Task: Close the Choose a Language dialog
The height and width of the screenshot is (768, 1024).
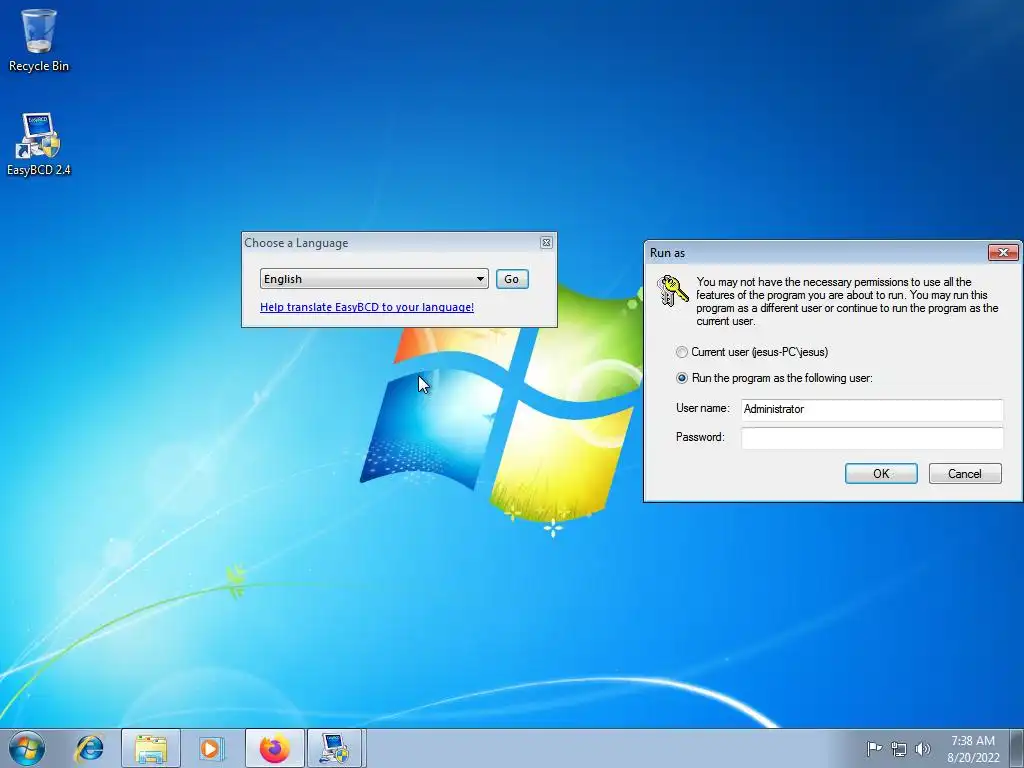Action: (x=546, y=243)
